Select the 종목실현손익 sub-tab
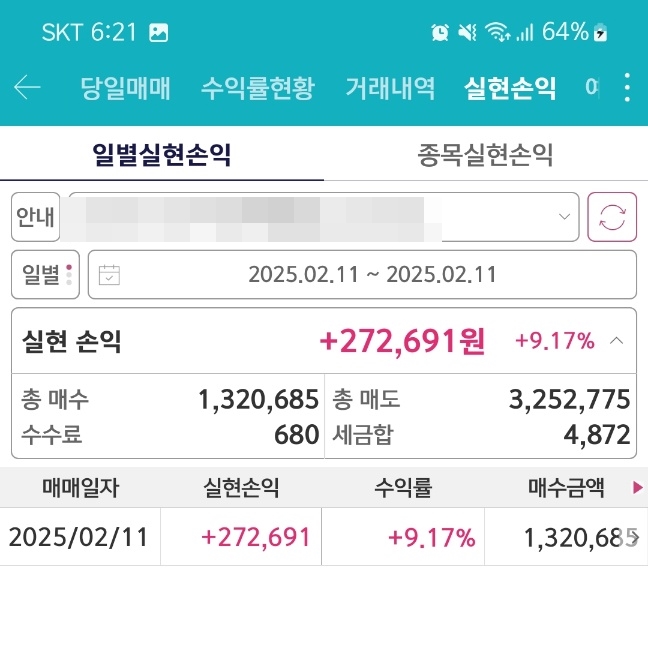Image resolution: width=648 pixels, height=655 pixels. click(x=485, y=155)
